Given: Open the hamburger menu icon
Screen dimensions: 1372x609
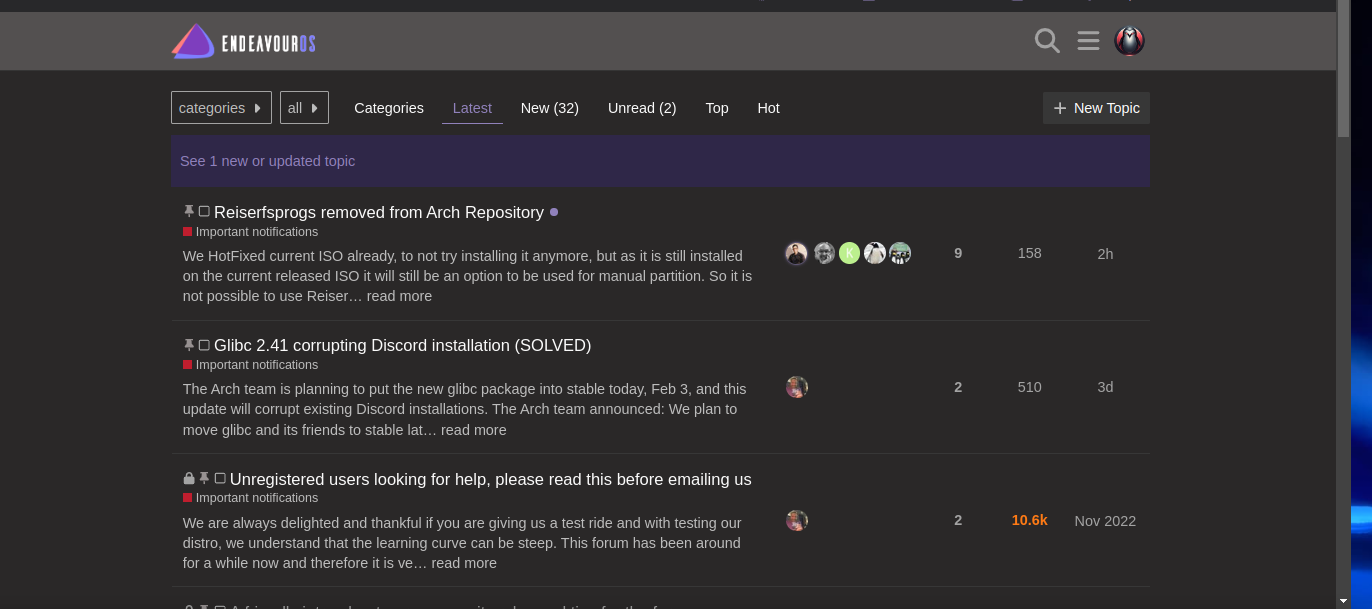Looking at the screenshot, I should pyautogui.click(x=1088, y=41).
